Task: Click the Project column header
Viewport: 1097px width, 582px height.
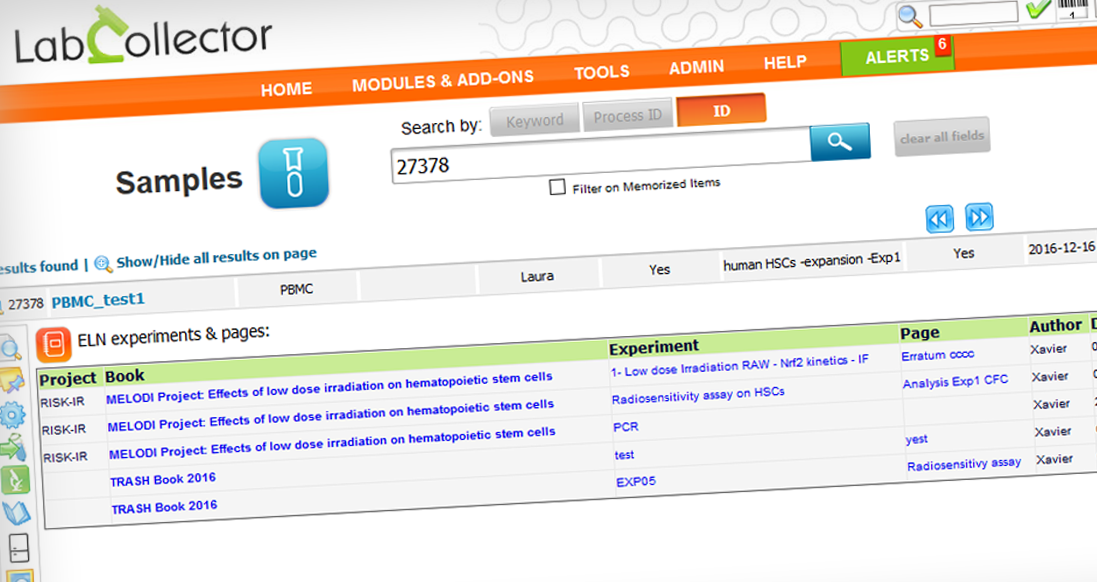Action: click(x=67, y=379)
